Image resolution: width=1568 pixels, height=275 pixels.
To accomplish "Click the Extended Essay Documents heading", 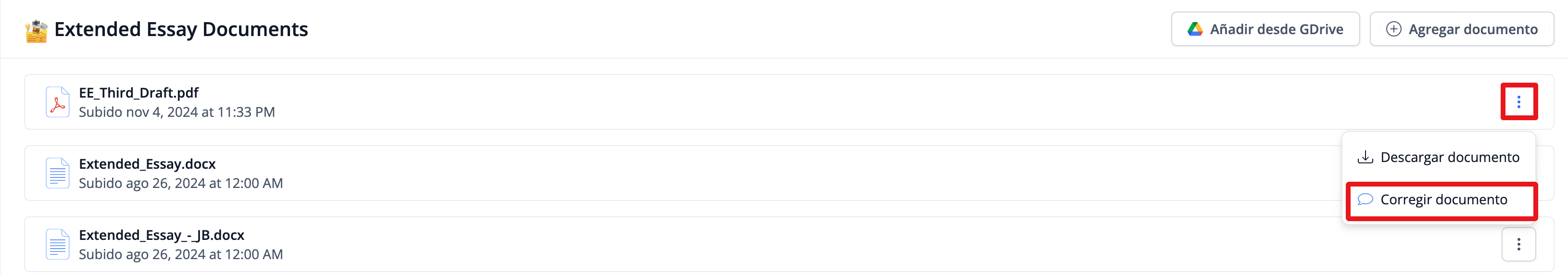I will coord(181,29).
